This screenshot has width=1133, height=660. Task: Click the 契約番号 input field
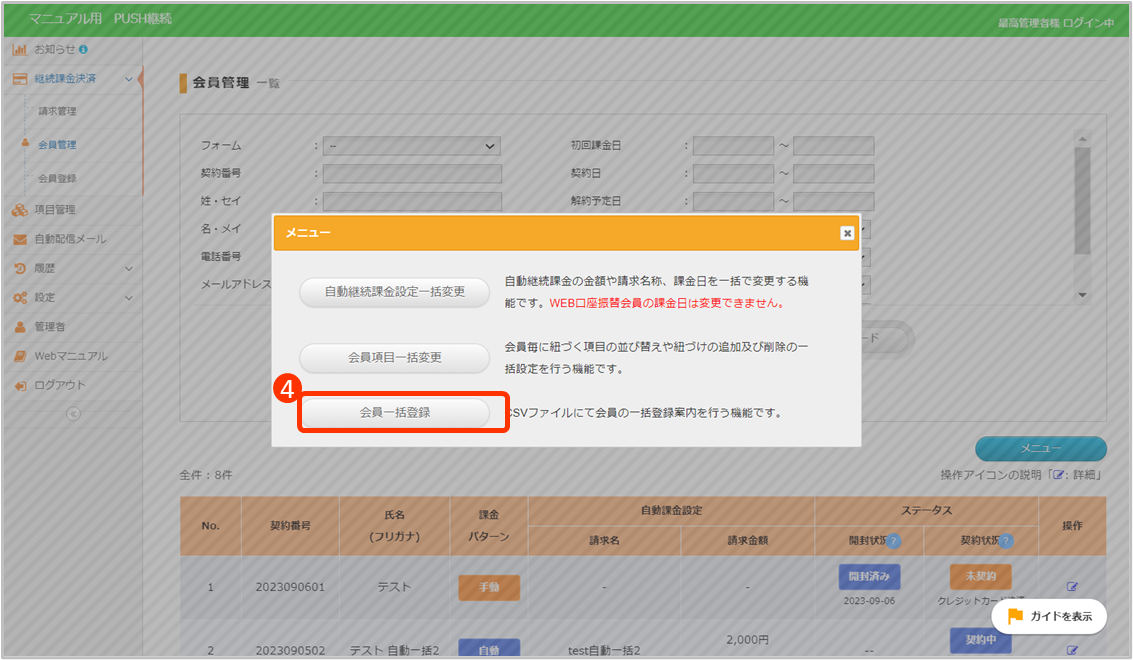click(x=411, y=174)
